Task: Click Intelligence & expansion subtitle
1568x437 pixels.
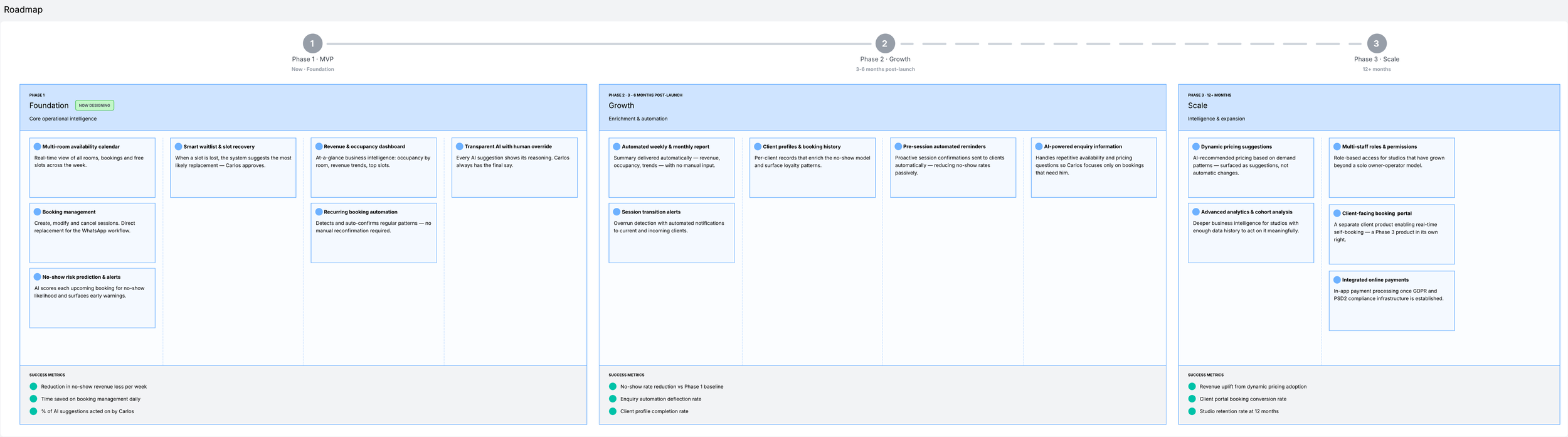Action: tap(1216, 119)
